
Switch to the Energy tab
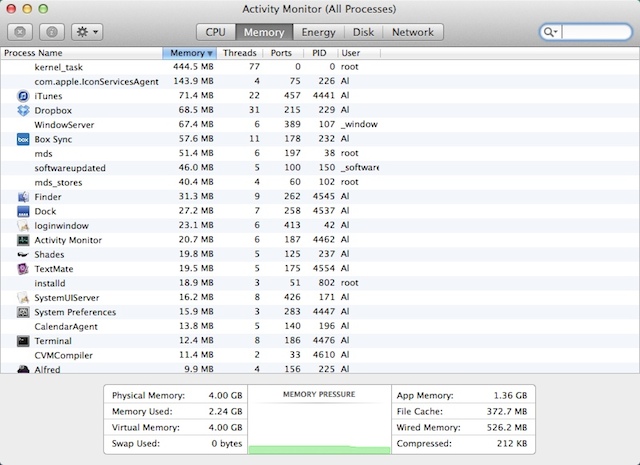click(318, 32)
